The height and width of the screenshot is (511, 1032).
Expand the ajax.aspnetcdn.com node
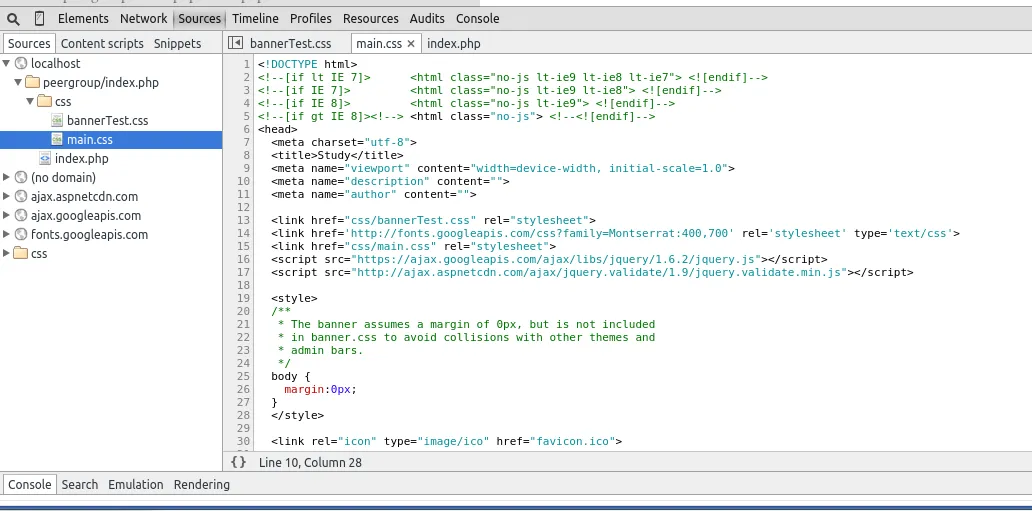click(7, 196)
